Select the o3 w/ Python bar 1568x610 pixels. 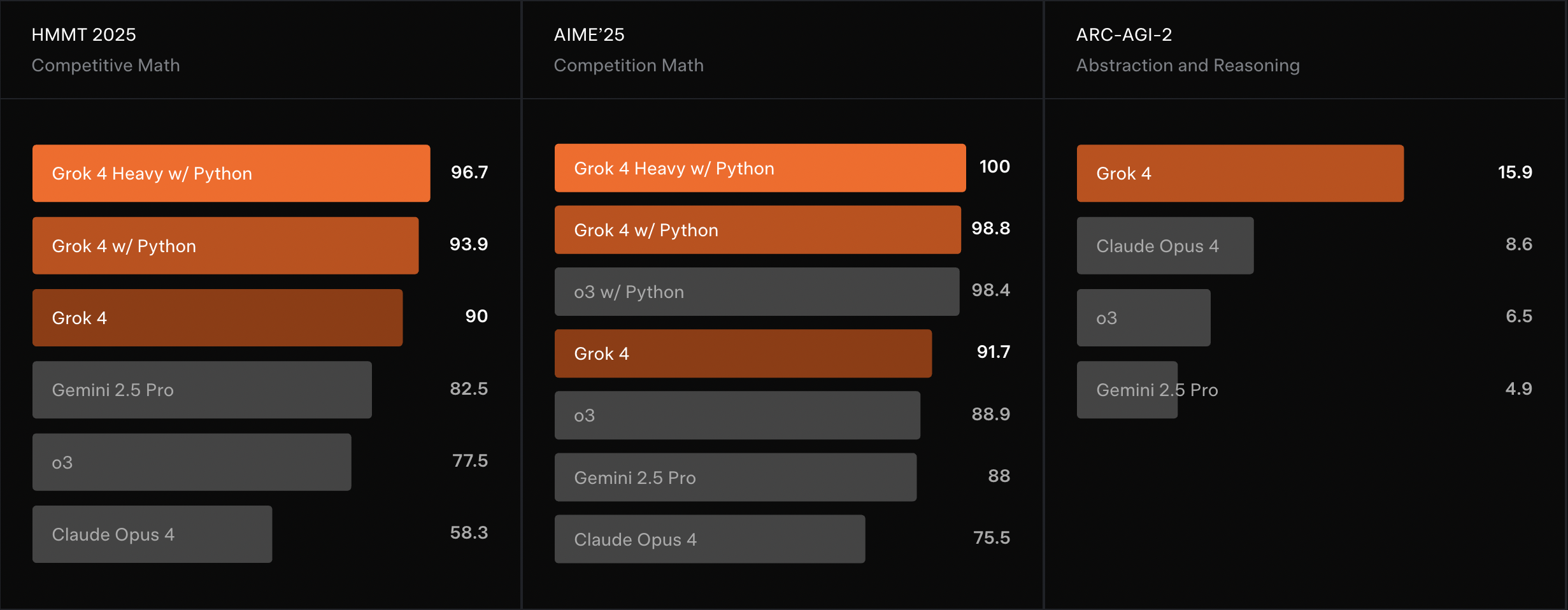point(757,292)
